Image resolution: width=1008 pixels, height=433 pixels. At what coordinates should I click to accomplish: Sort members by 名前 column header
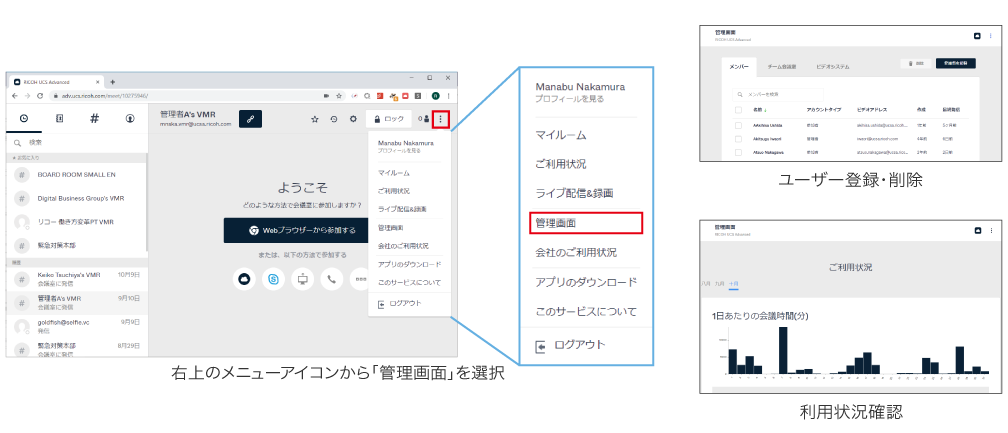click(759, 110)
